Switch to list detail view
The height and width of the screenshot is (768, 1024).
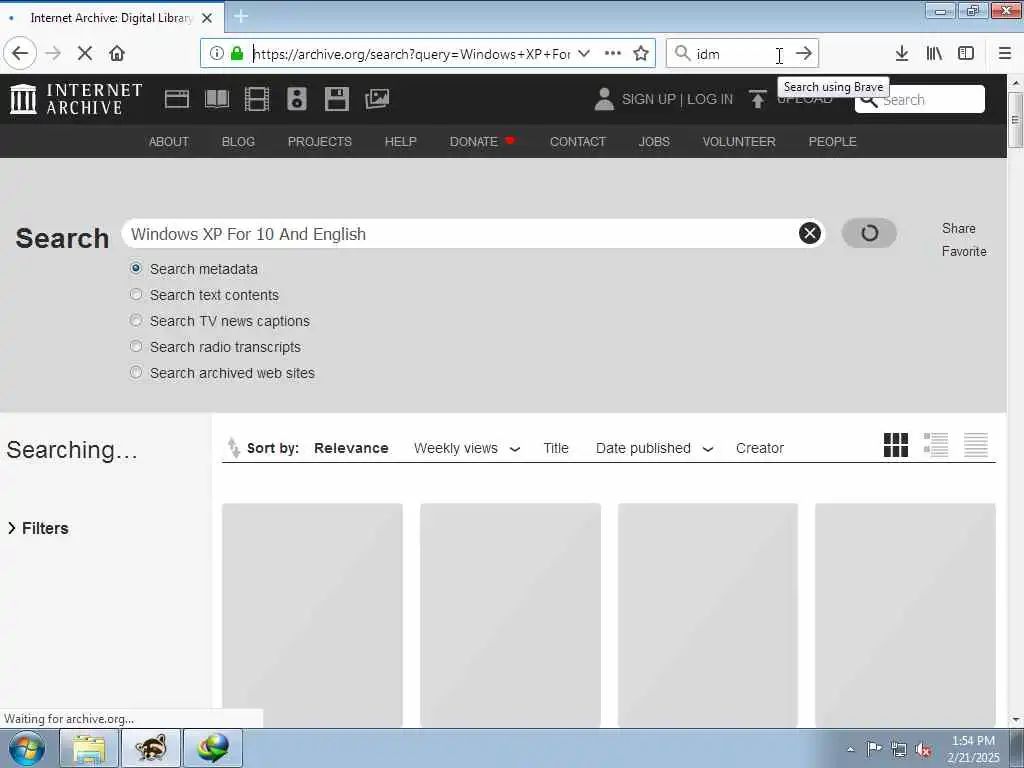pyautogui.click(x=936, y=445)
